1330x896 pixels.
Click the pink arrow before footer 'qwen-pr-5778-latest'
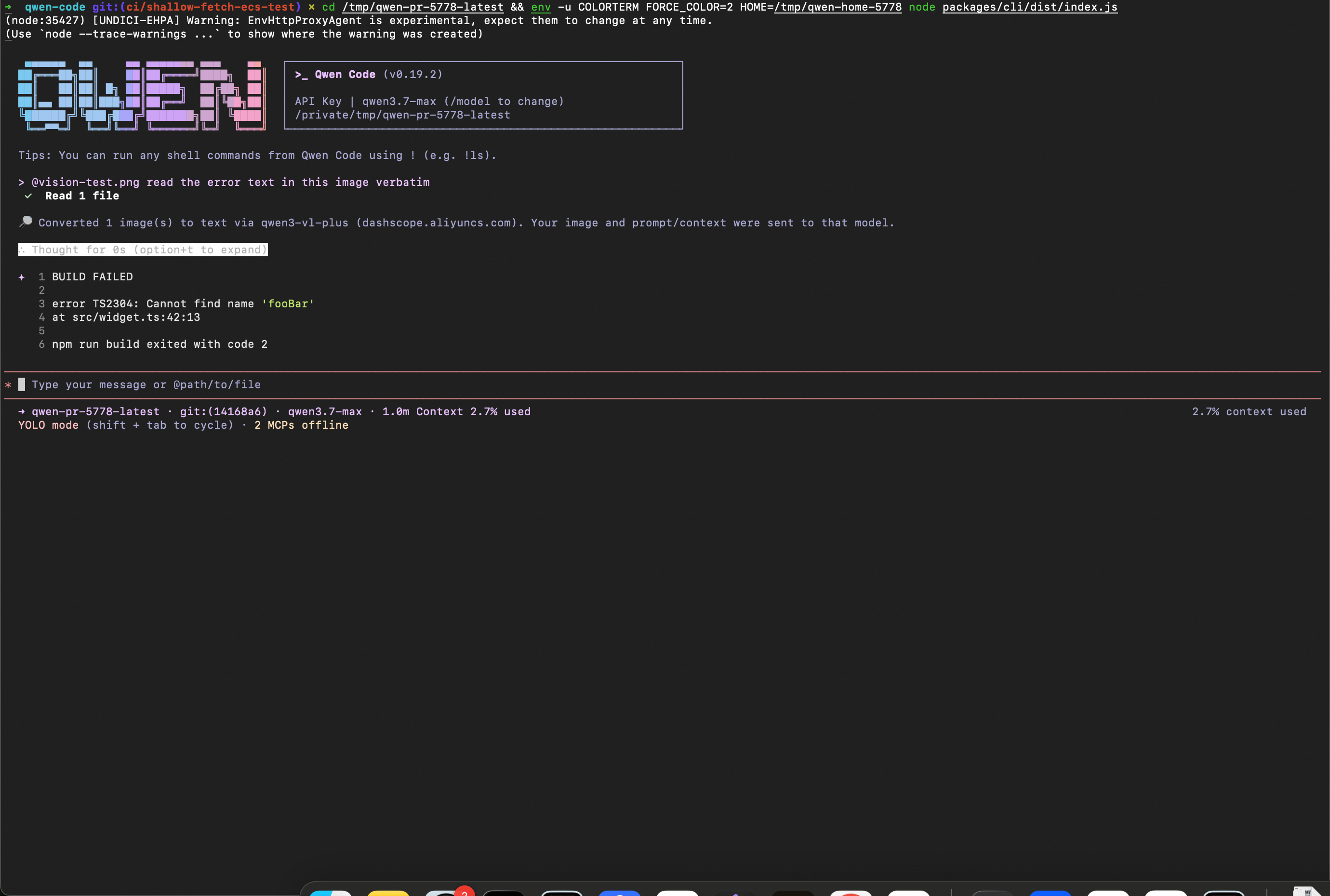[22, 412]
